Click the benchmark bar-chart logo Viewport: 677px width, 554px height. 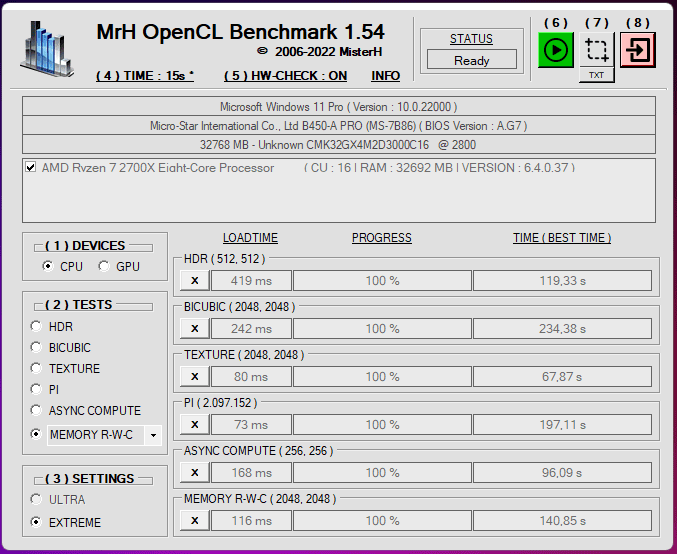click(x=47, y=49)
